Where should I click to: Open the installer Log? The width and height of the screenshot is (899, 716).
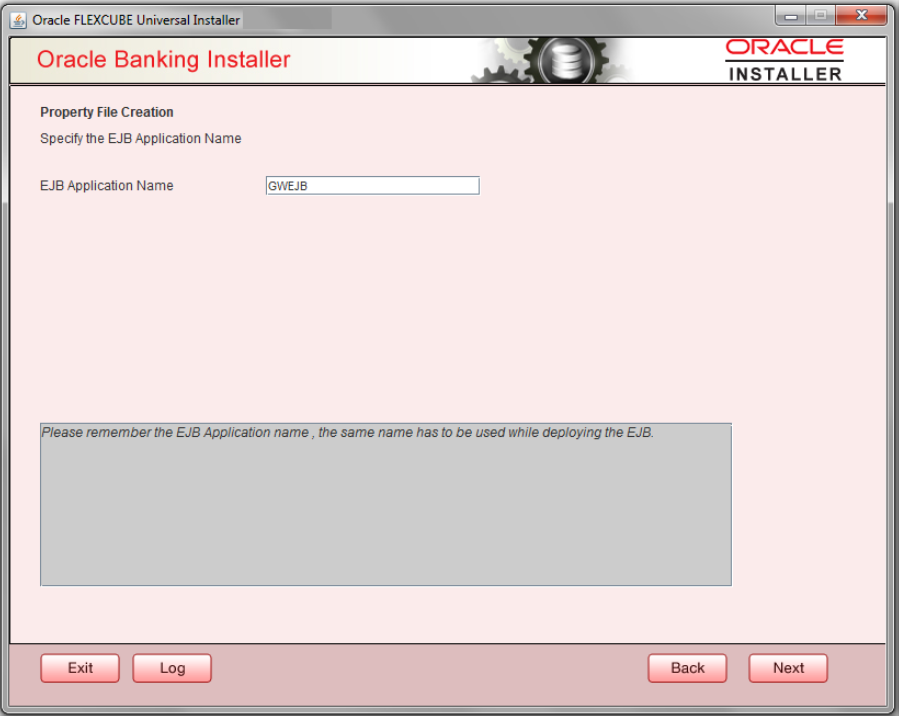coord(171,667)
